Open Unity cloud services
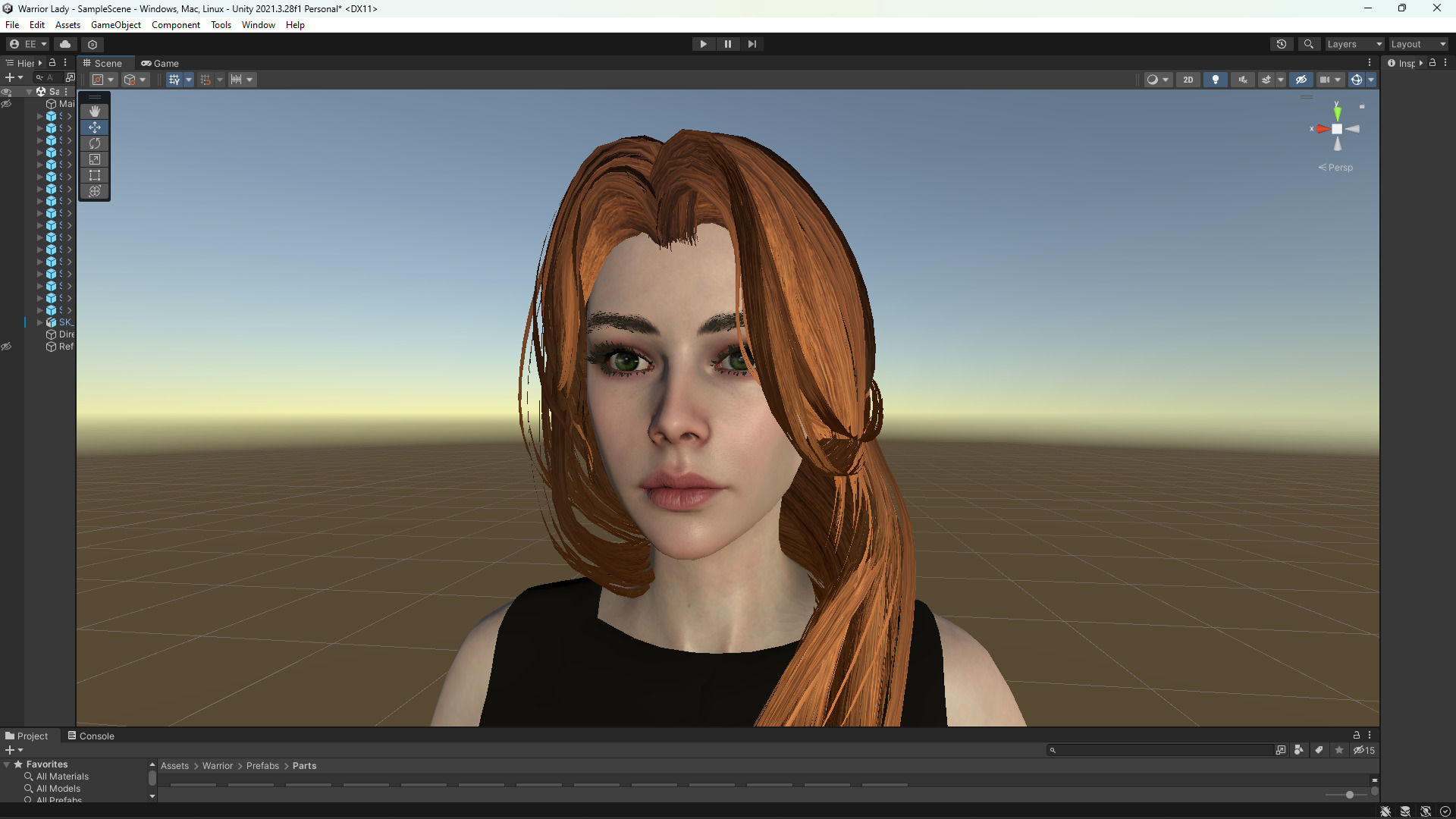This screenshot has height=819, width=1456. tap(65, 44)
